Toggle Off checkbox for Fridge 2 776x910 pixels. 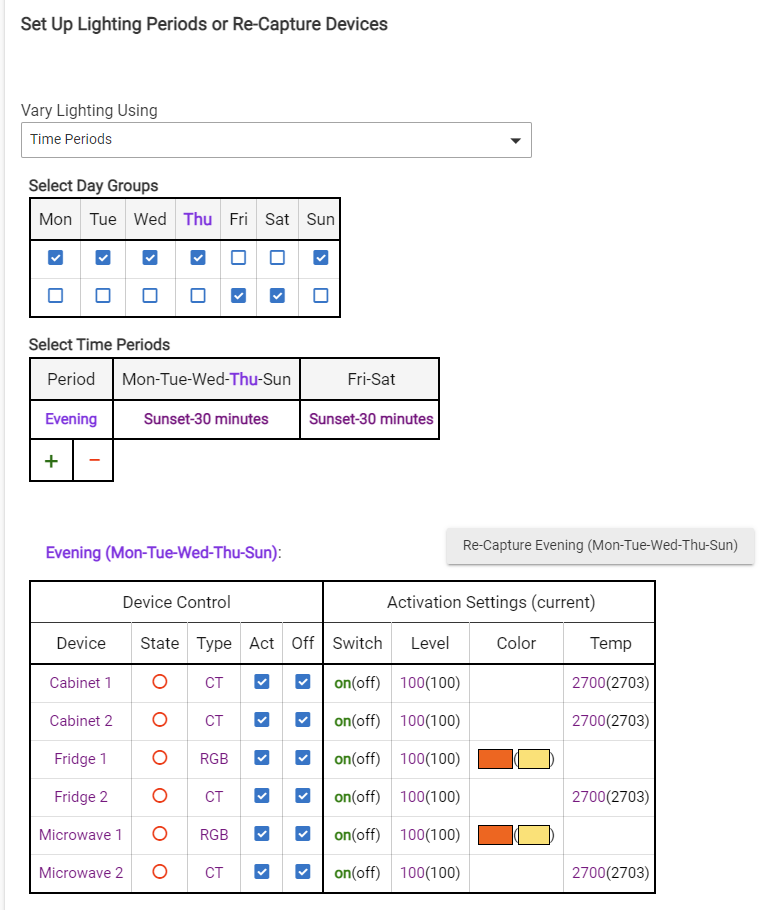[x=303, y=797]
